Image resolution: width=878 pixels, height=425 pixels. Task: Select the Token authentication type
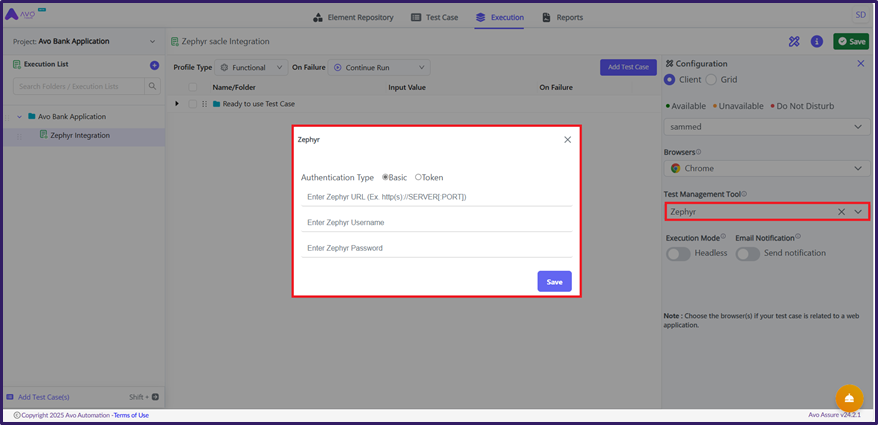click(419, 177)
